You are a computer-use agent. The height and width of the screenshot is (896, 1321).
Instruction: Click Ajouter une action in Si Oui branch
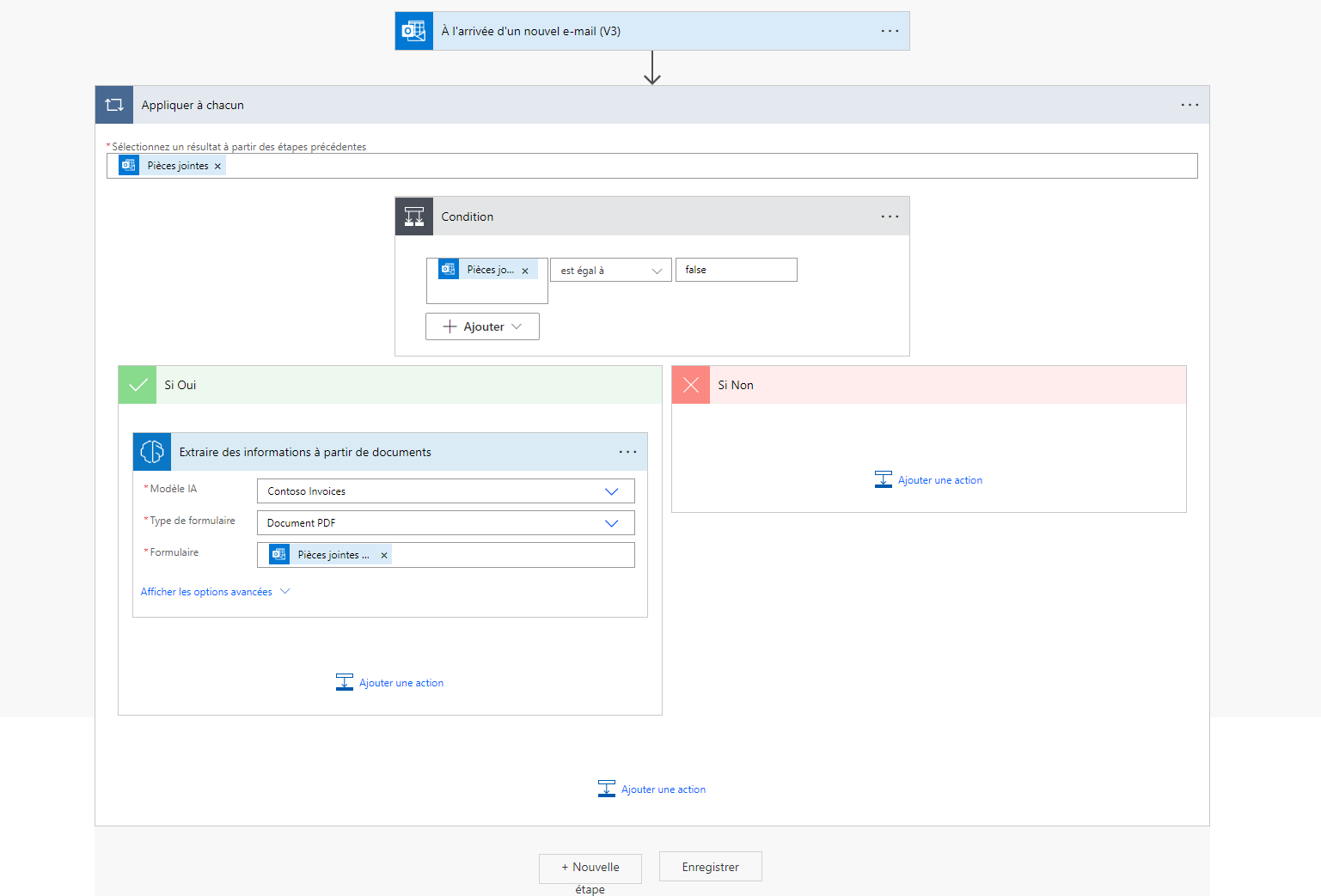point(390,683)
